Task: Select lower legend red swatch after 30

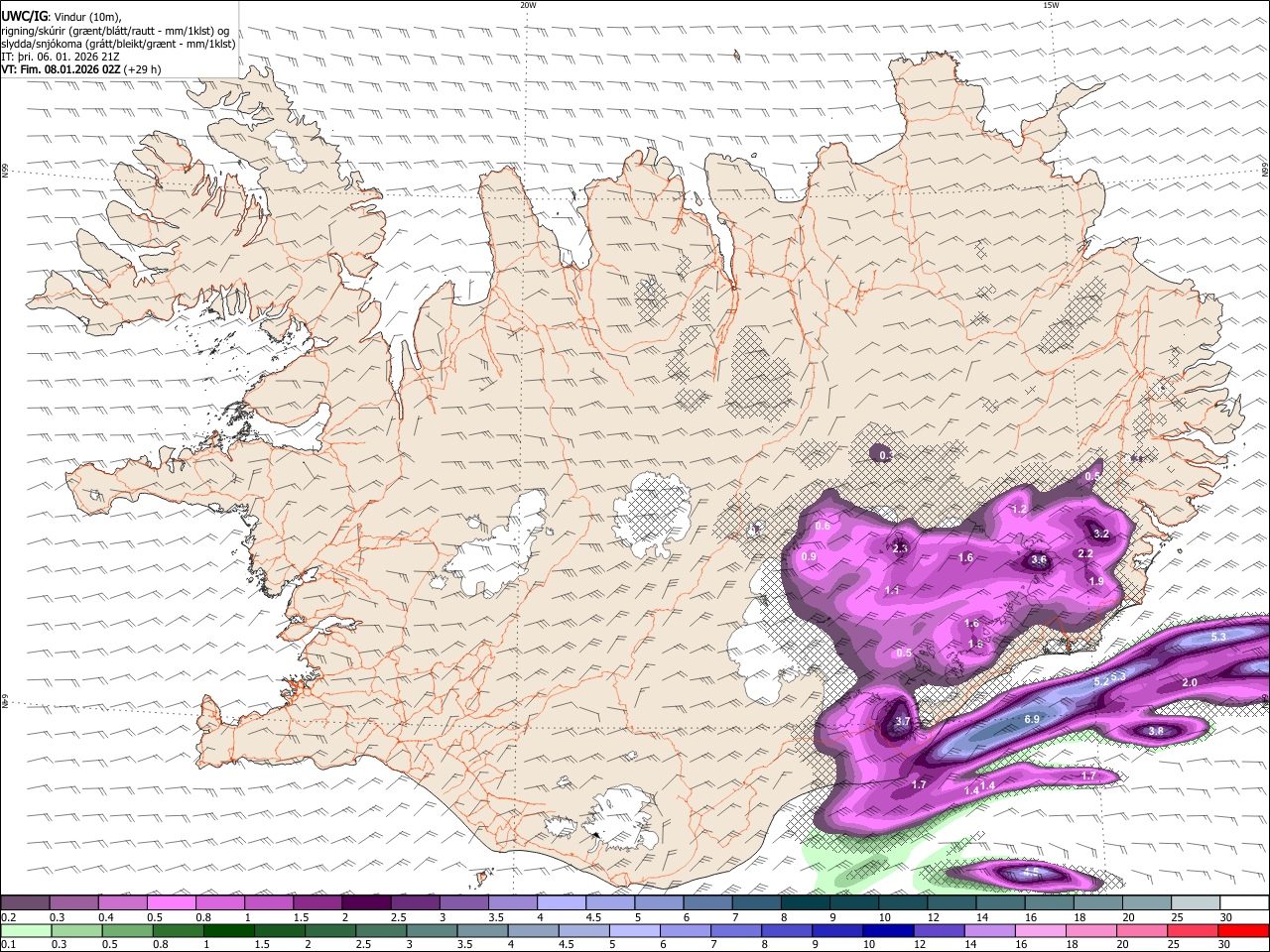Action: click(x=1243, y=930)
